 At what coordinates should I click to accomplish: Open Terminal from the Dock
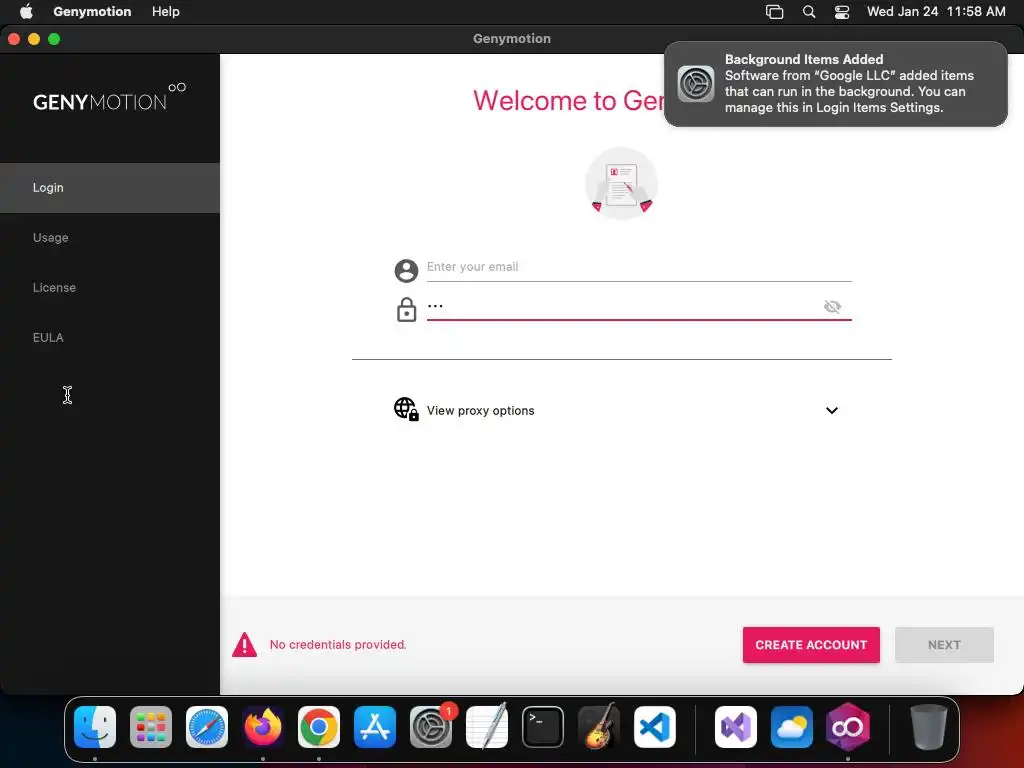[543, 727]
